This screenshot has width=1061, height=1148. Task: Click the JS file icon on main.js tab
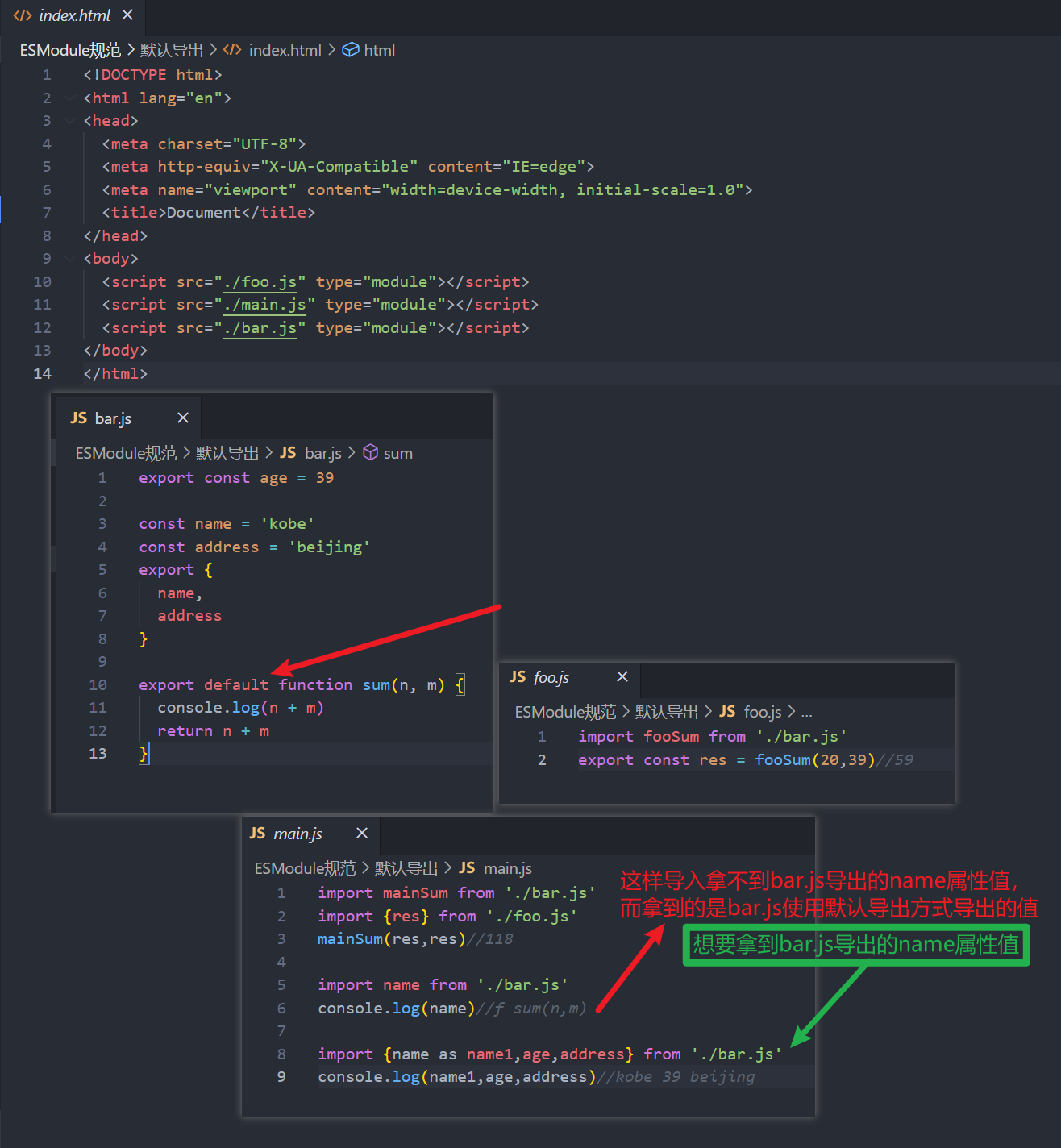257,834
